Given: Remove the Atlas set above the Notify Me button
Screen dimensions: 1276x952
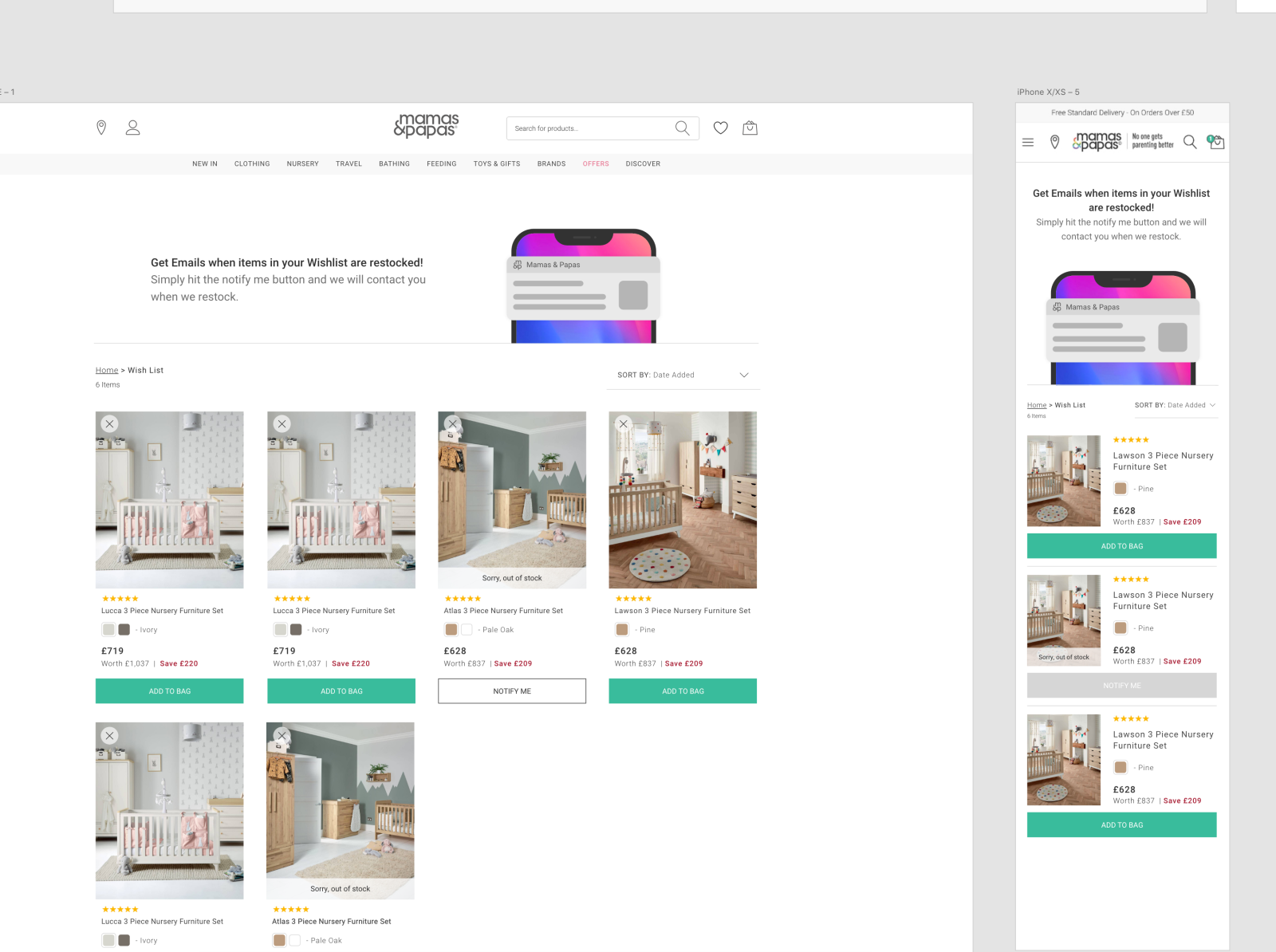Looking at the screenshot, I should [x=453, y=424].
